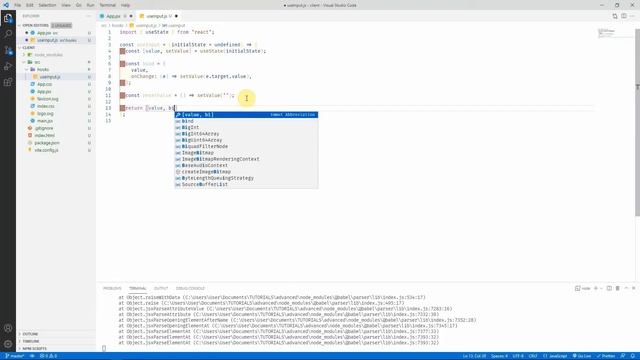The height and width of the screenshot is (360, 640).
Task: Choose the 'ImageBitmap' autocomplete suggestion
Action: (x=246, y=153)
